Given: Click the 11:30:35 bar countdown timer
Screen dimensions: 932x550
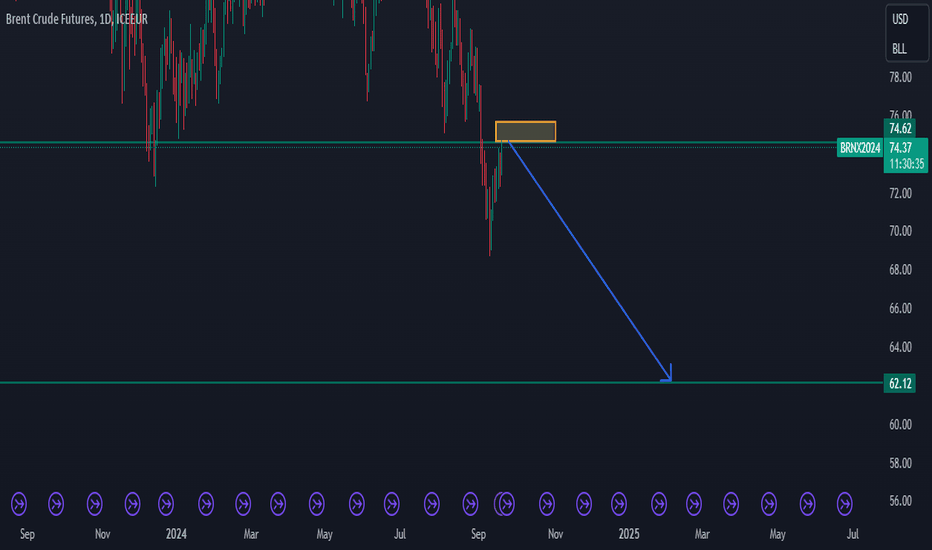Looking at the screenshot, I should [x=906, y=164].
